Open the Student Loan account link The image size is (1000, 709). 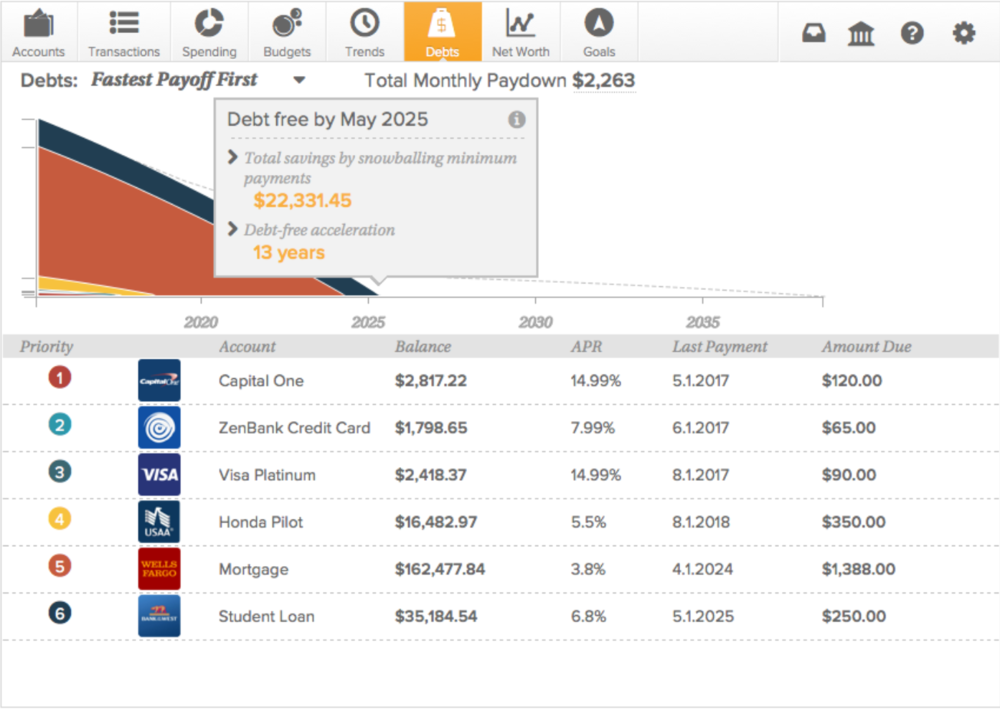(x=266, y=616)
